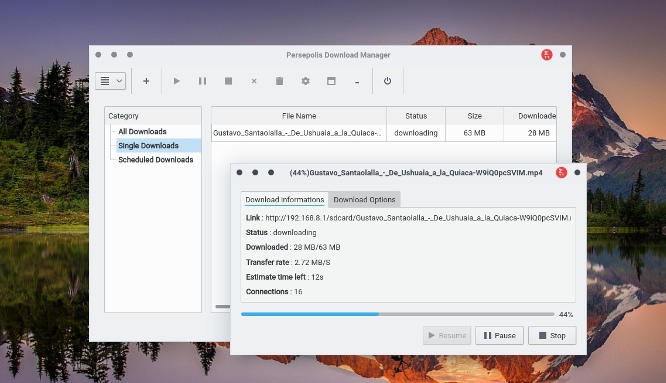Switch to Download Informations tab
Viewport: 666px width, 383px height.
pos(285,199)
